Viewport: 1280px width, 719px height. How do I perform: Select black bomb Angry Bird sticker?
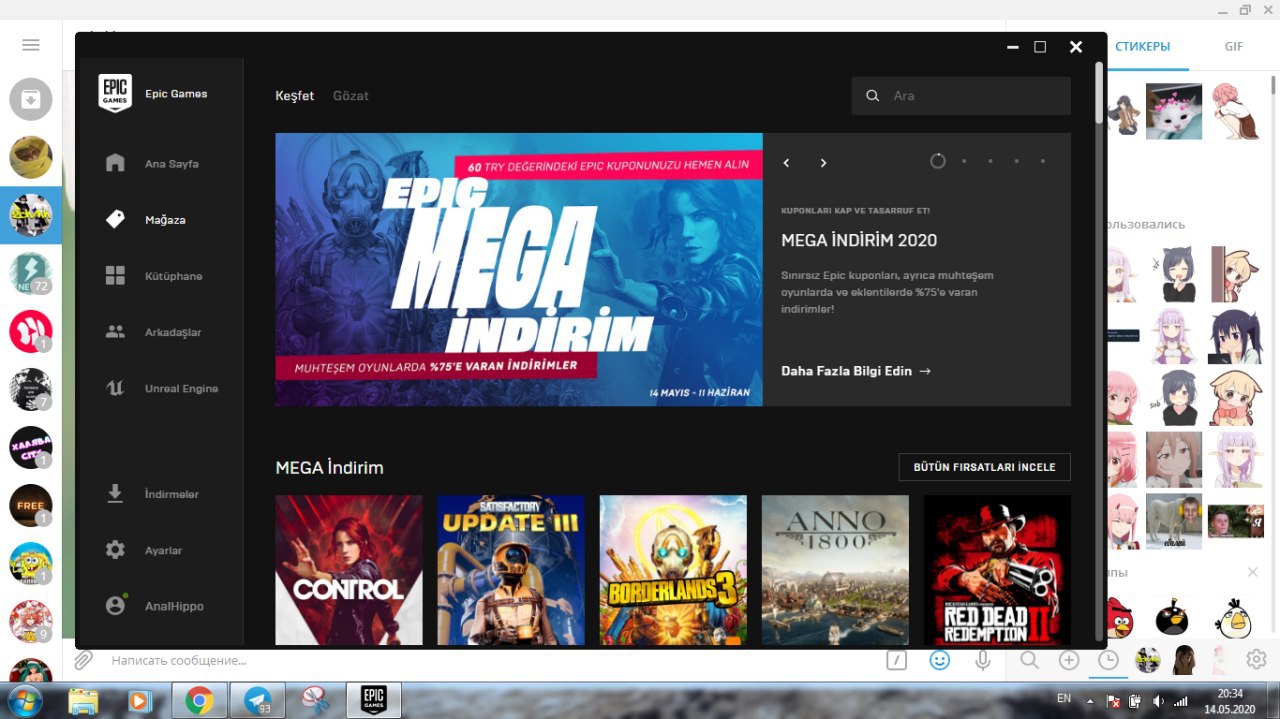[x=1172, y=617]
